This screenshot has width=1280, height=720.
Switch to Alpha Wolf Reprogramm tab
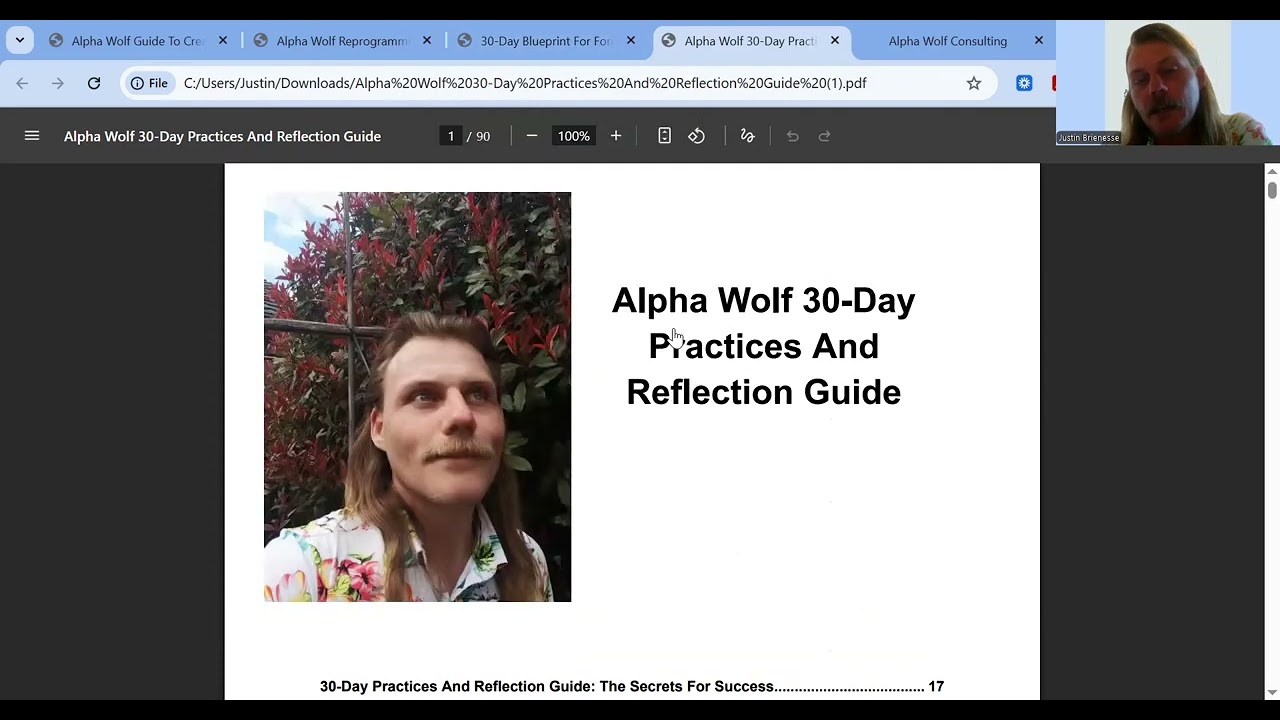point(344,41)
